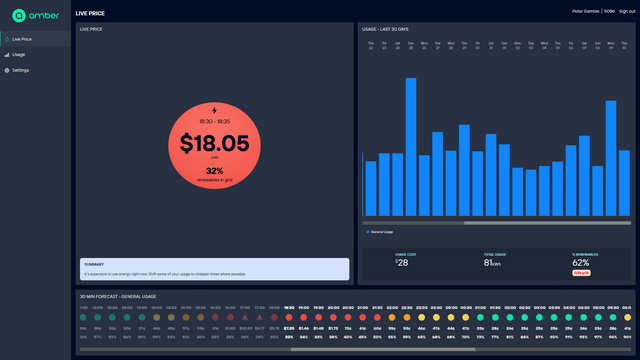This screenshot has height=360, width=640.
Task: Click the past orange dot at 15:00
Action: click(x=186, y=318)
